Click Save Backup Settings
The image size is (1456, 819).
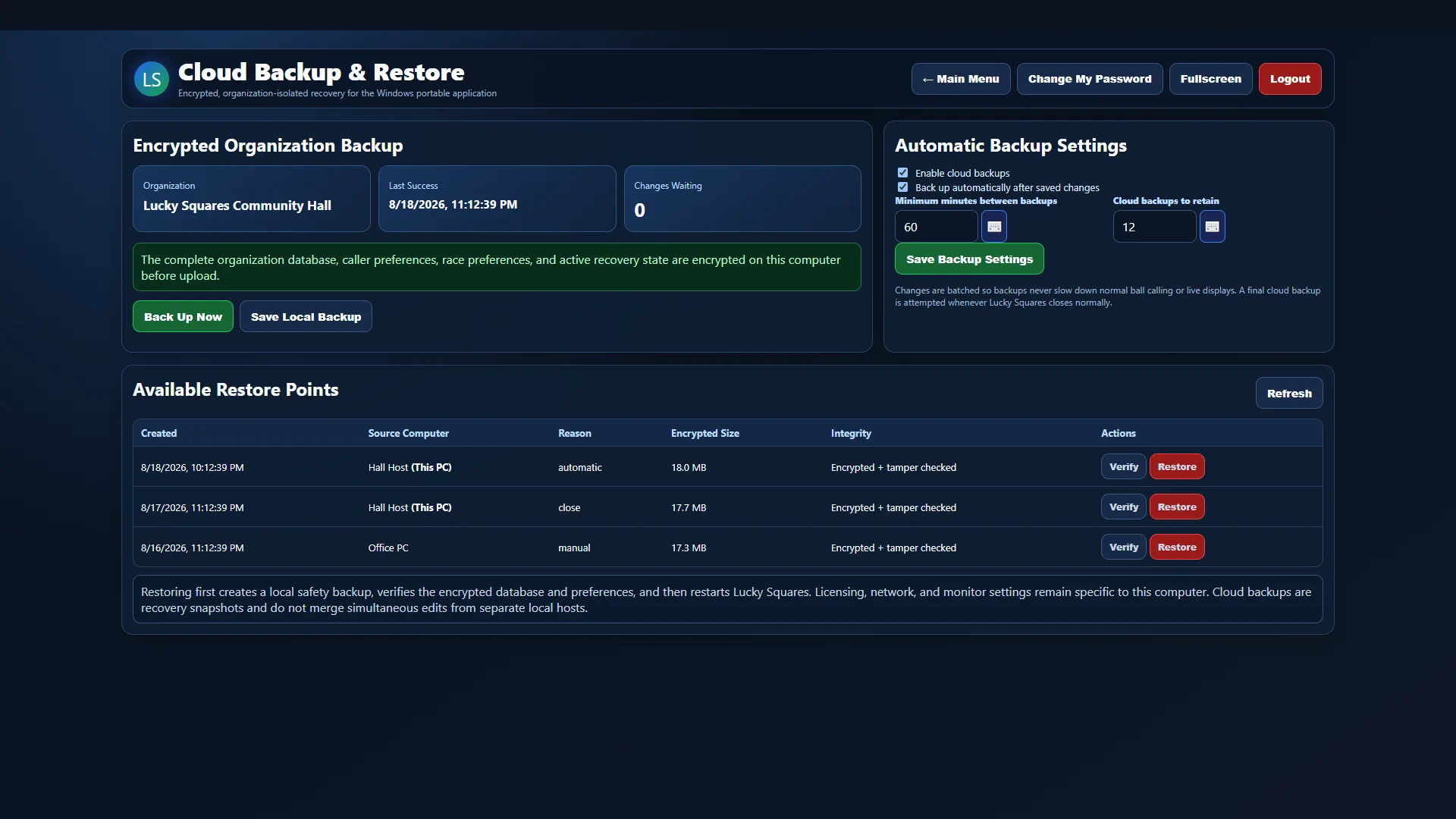(x=969, y=259)
